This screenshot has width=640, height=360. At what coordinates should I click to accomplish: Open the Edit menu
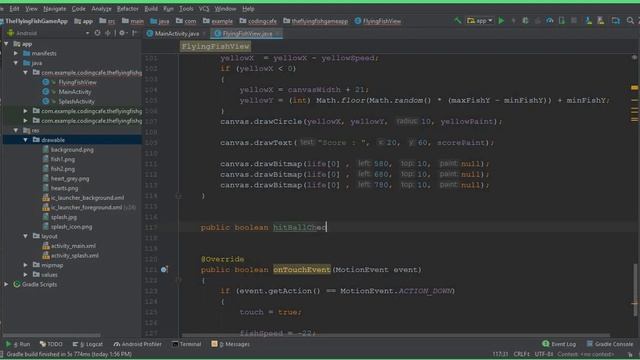[14, 8]
